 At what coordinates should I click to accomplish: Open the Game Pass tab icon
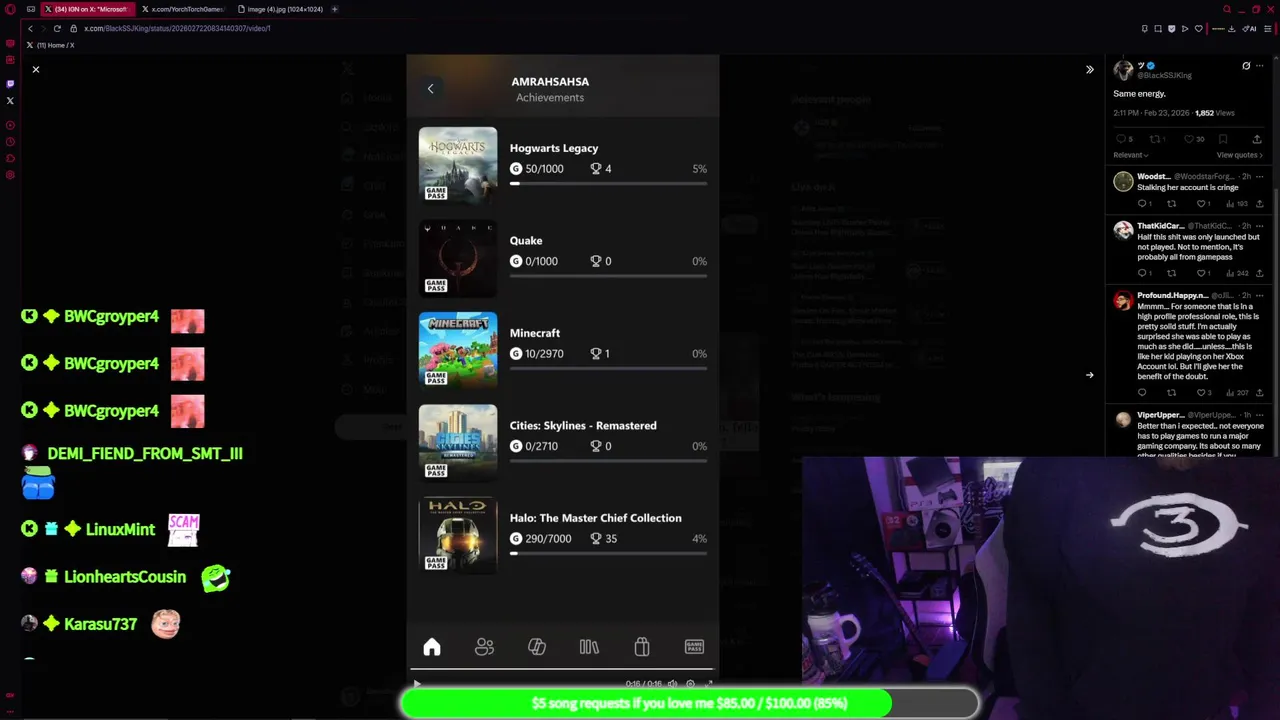694,647
